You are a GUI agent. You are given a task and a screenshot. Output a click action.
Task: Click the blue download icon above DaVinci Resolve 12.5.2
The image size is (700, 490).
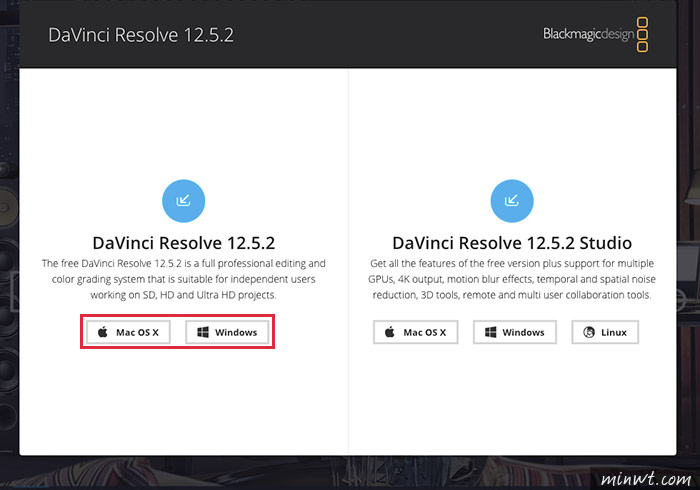pyautogui.click(x=183, y=201)
